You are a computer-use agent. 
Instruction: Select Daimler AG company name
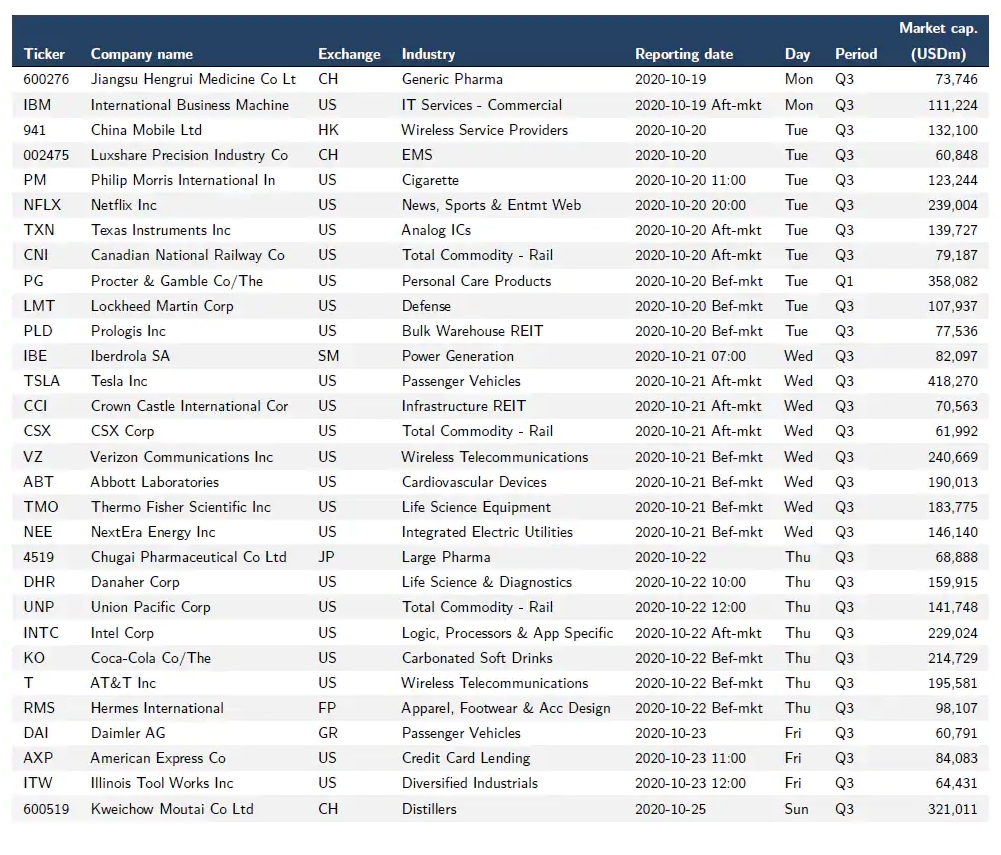pyautogui.click(x=128, y=733)
